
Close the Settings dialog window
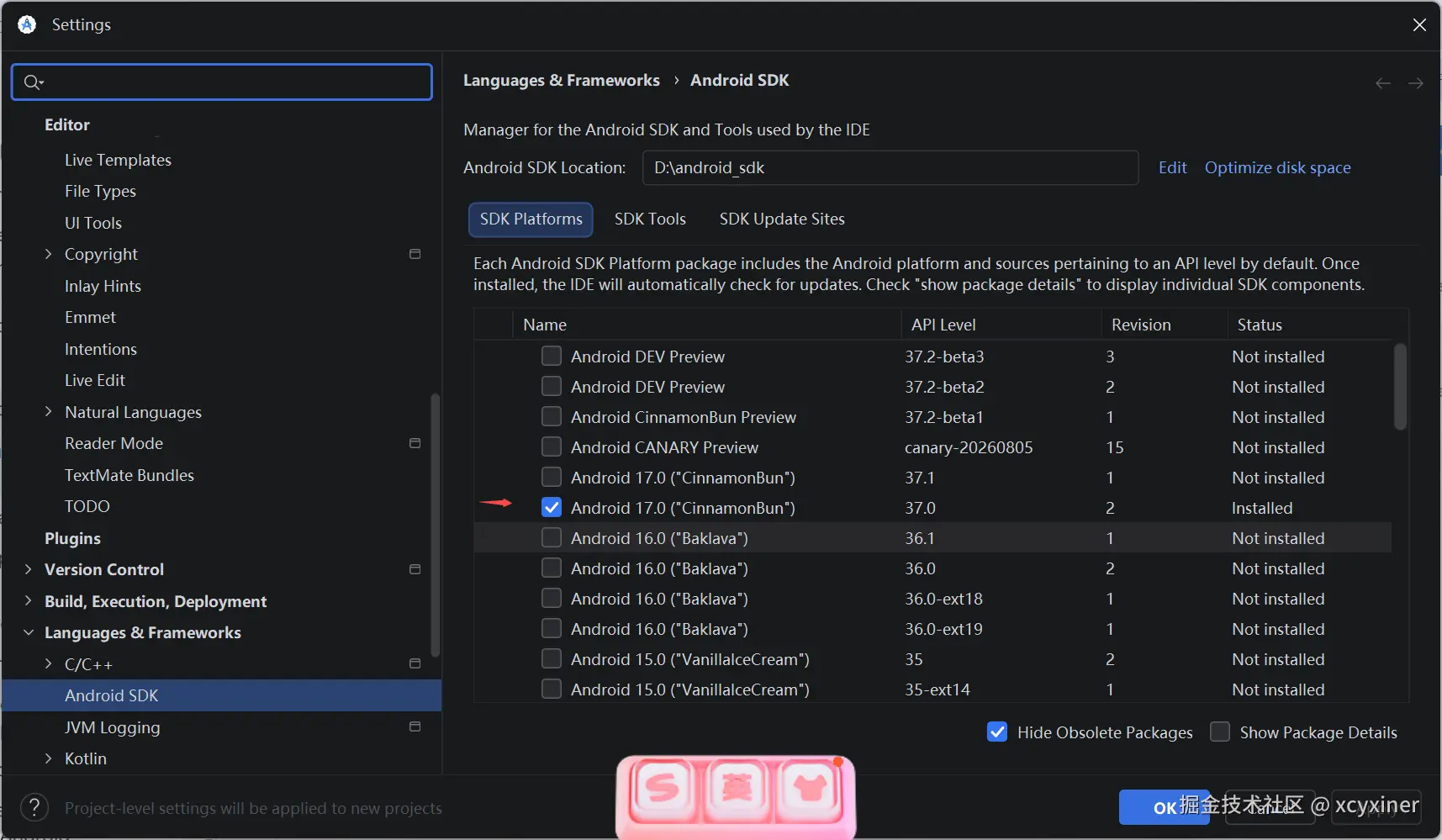[x=1419, y=25]
